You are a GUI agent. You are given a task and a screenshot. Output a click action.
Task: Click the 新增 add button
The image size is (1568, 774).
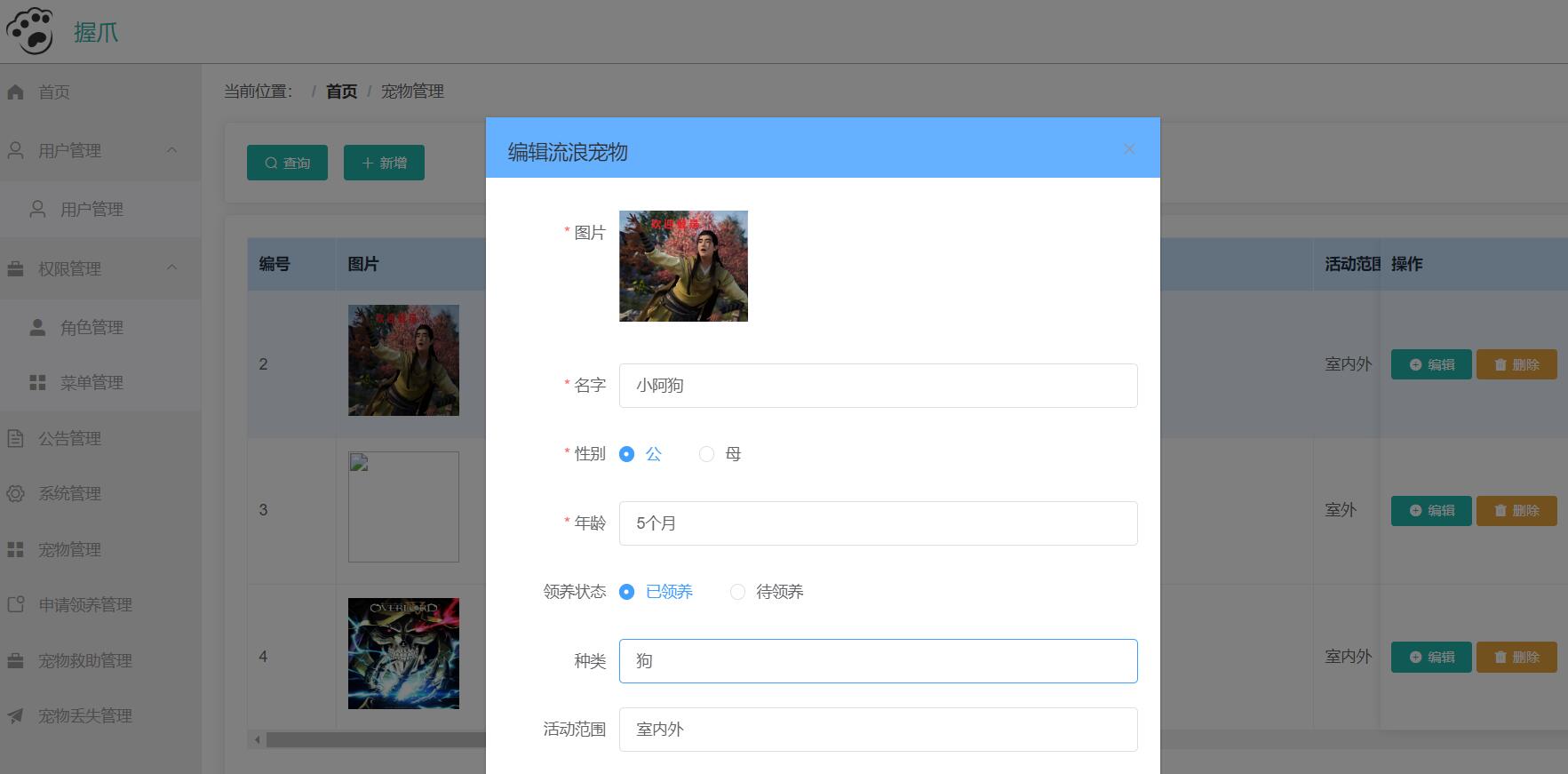384,163
